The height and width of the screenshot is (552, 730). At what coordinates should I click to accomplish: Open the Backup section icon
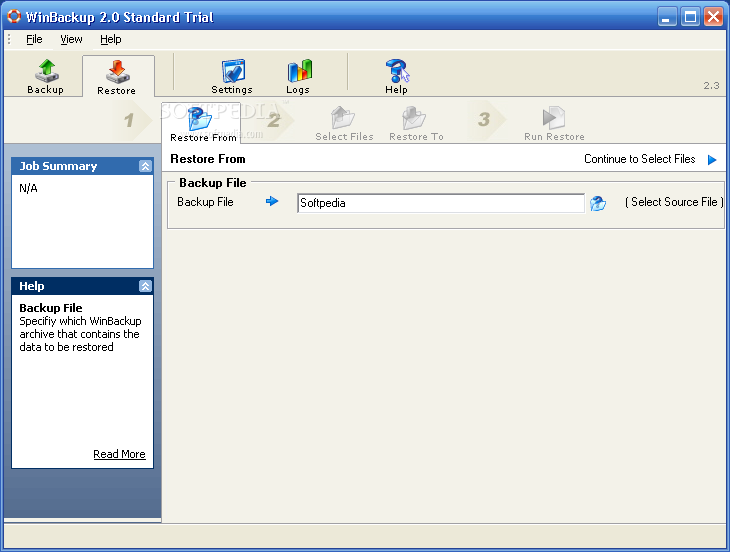coord(46,71)
